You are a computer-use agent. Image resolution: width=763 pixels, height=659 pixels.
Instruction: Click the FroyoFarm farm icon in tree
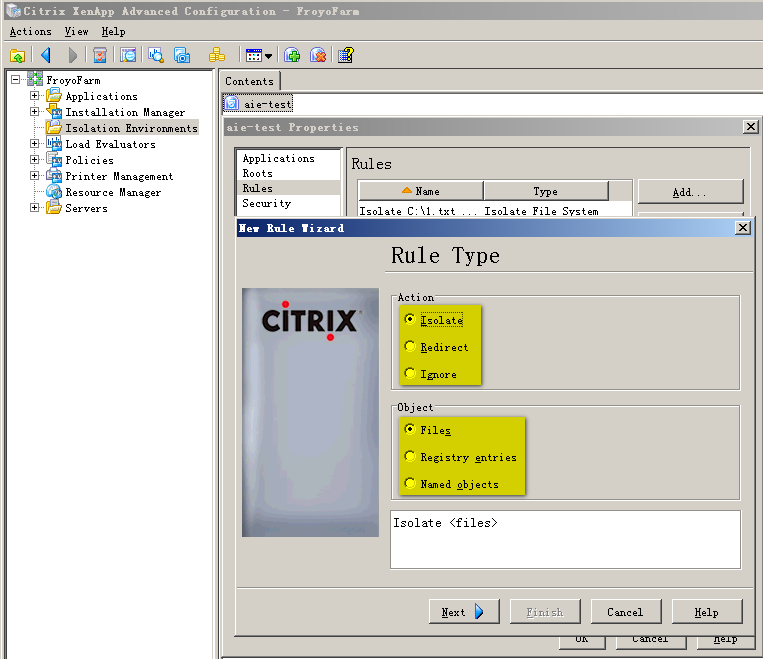click(x=35, y=79)
